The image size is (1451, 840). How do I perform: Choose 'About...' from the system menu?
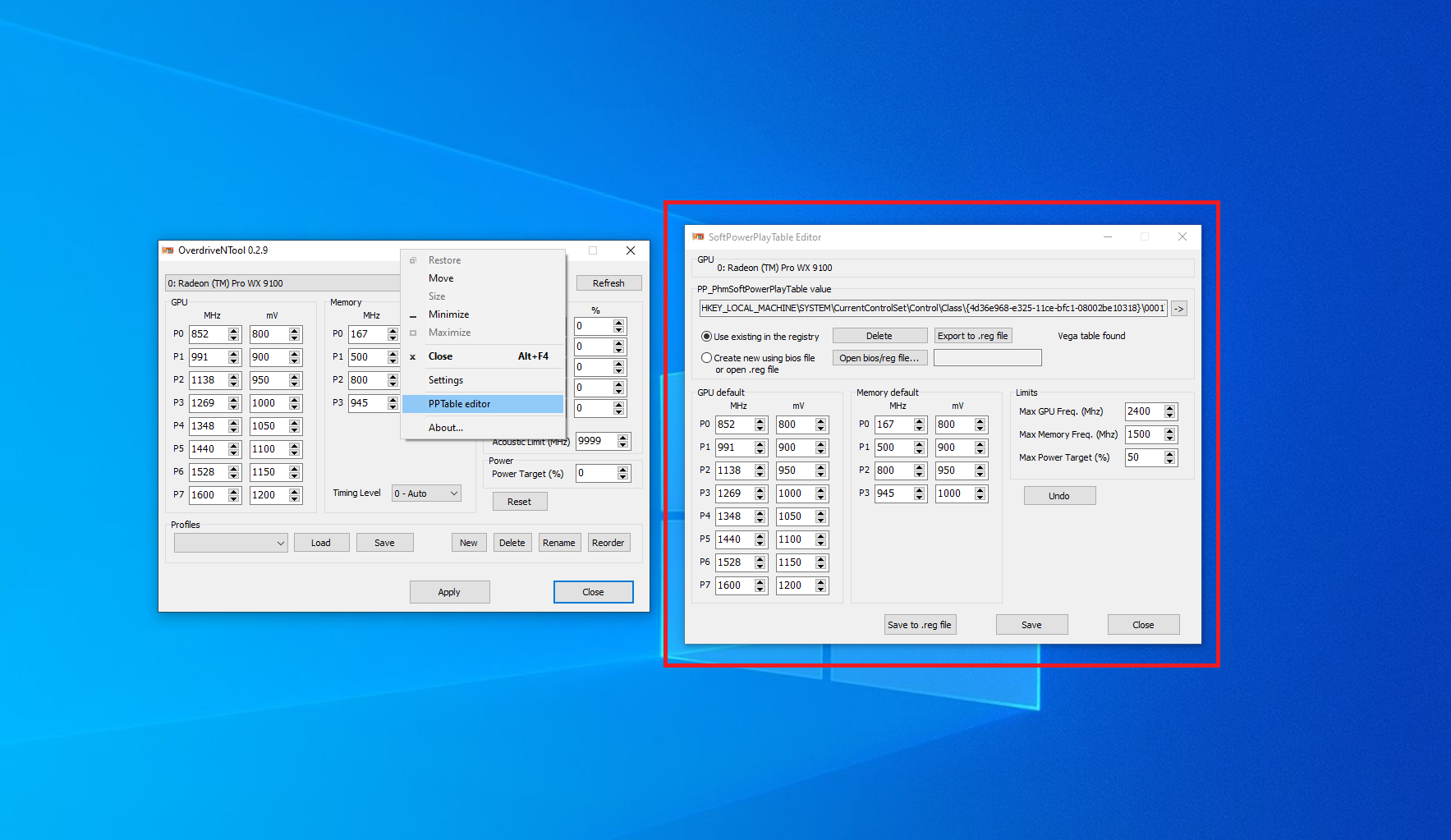483,428
